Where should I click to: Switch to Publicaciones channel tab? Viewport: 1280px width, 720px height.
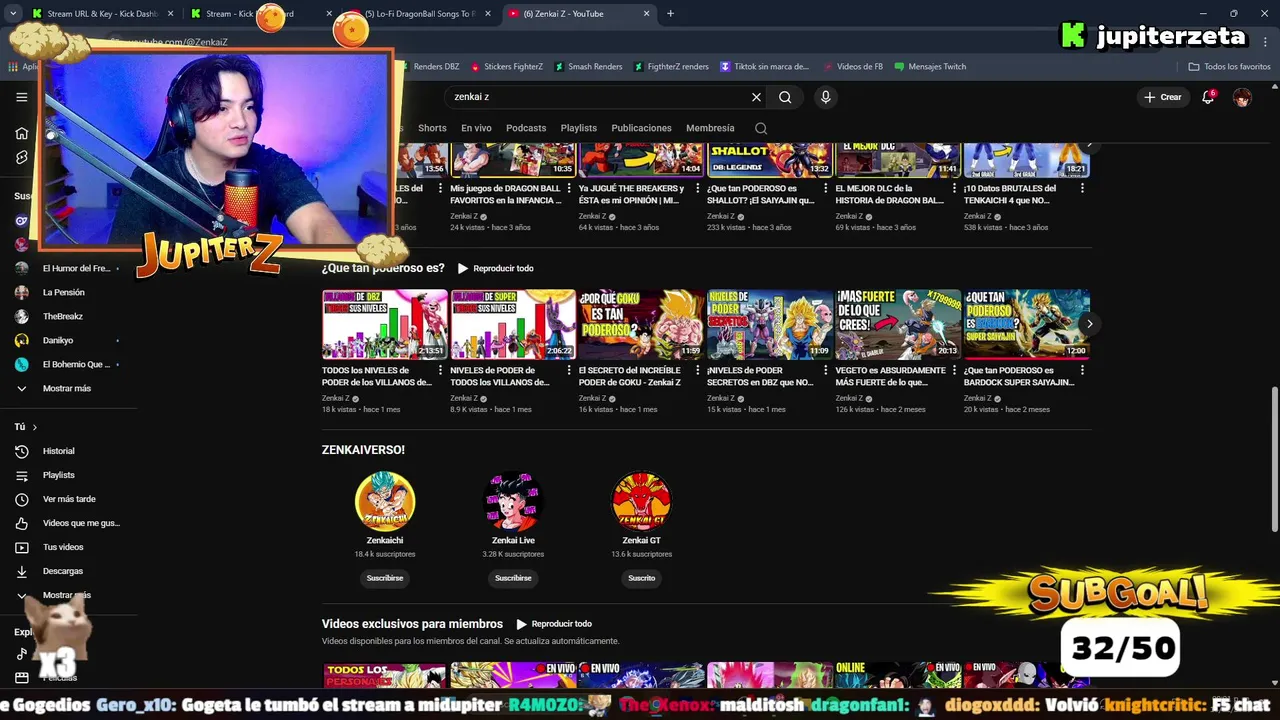[x=641, y=128]
